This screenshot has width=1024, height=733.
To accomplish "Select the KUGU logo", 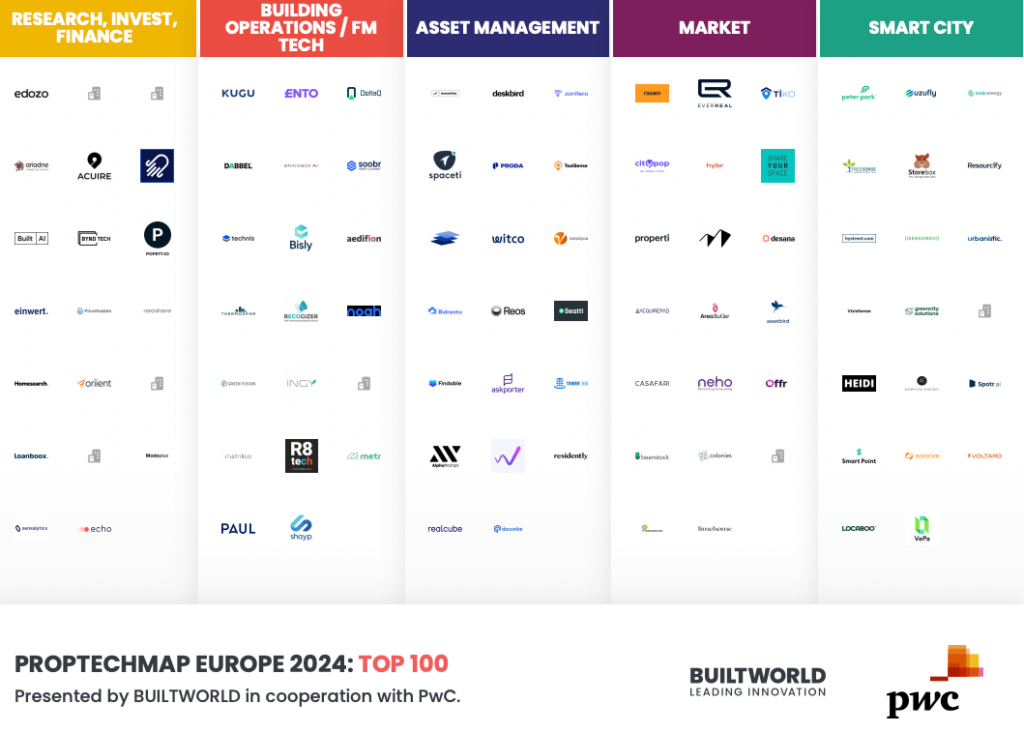I will click(x=238, y=93).
